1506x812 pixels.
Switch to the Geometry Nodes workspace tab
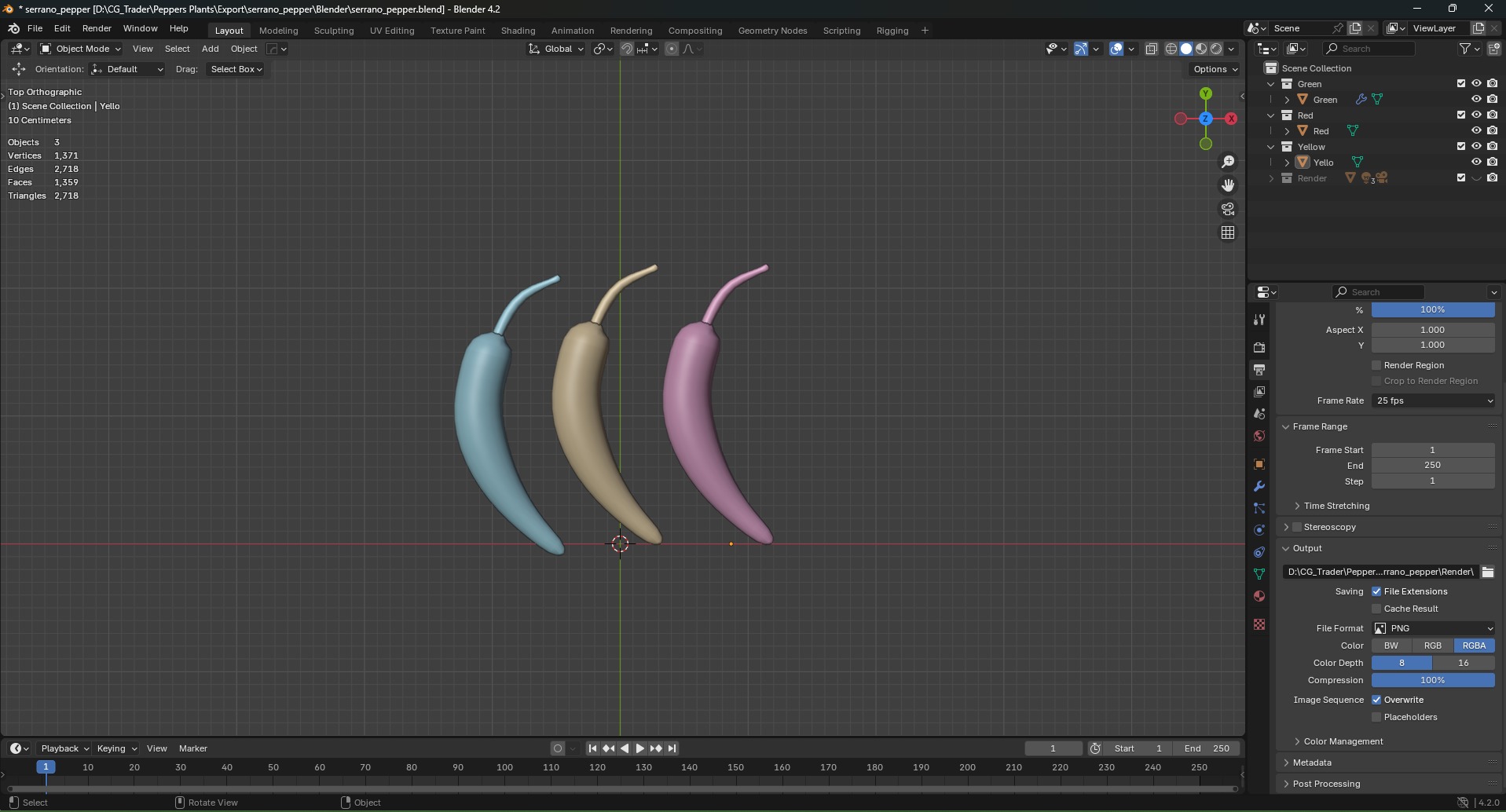point(772,31)
